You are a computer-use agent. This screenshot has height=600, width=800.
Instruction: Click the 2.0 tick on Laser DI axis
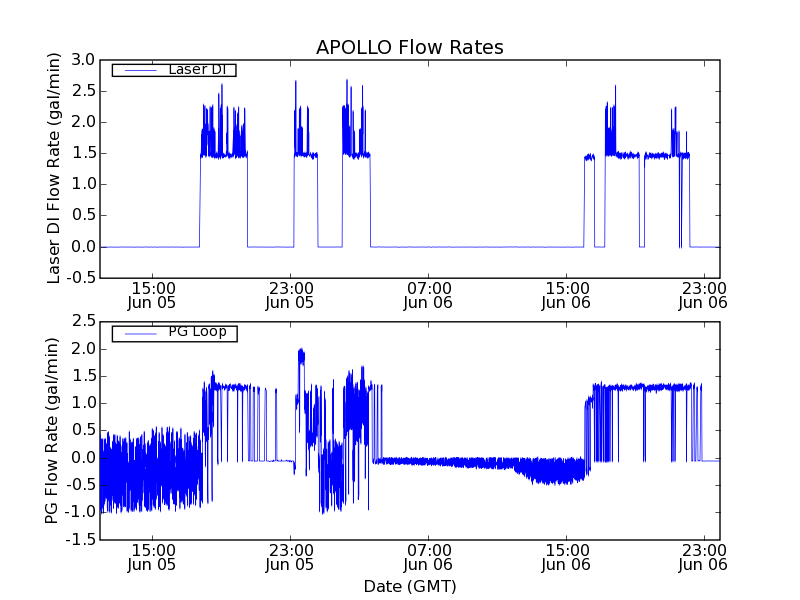click(x=83, y=122)
